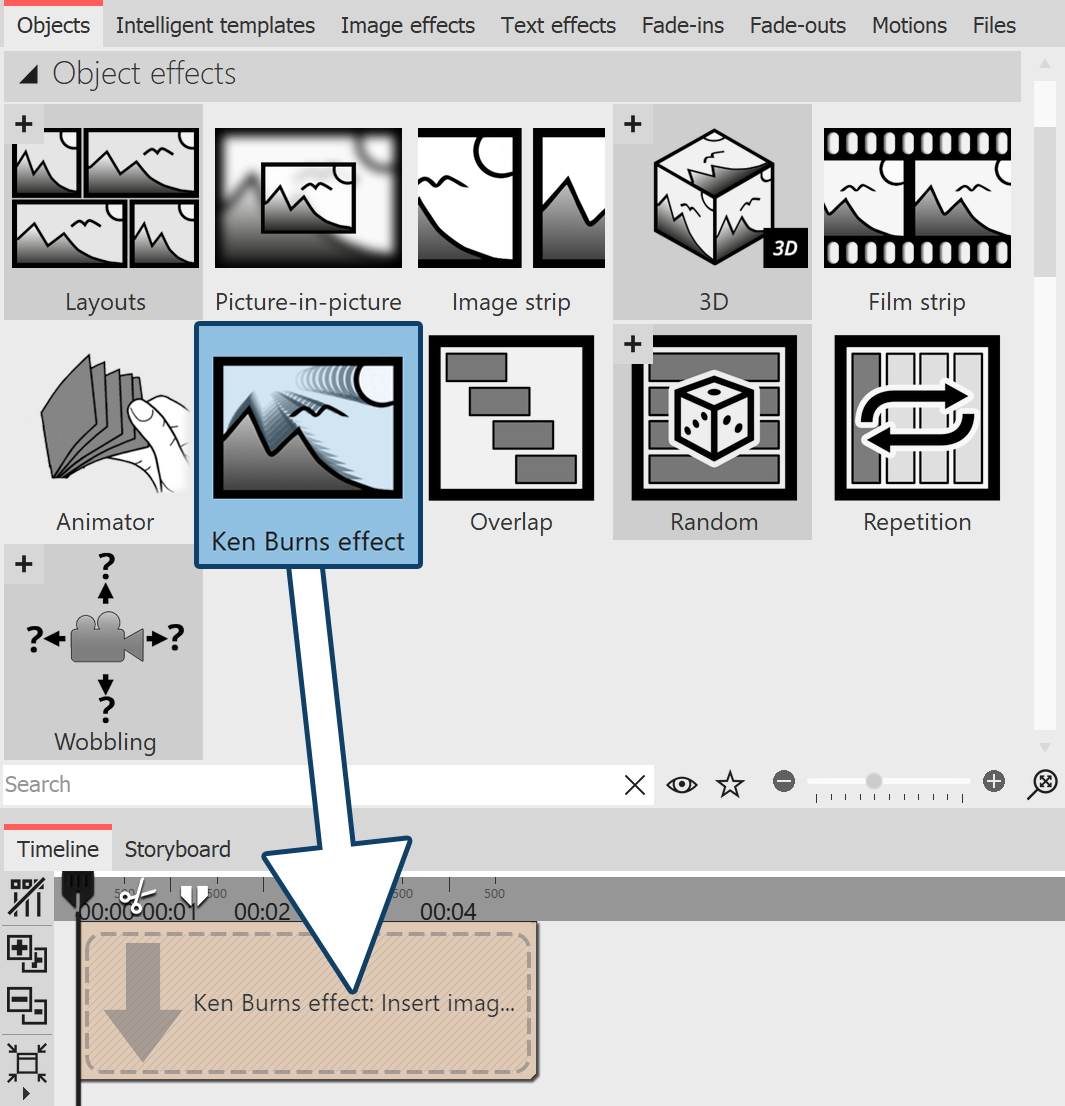Expand the 3D effect variants with plus
Screen dimensions: 1065x1106
[632, 123]
